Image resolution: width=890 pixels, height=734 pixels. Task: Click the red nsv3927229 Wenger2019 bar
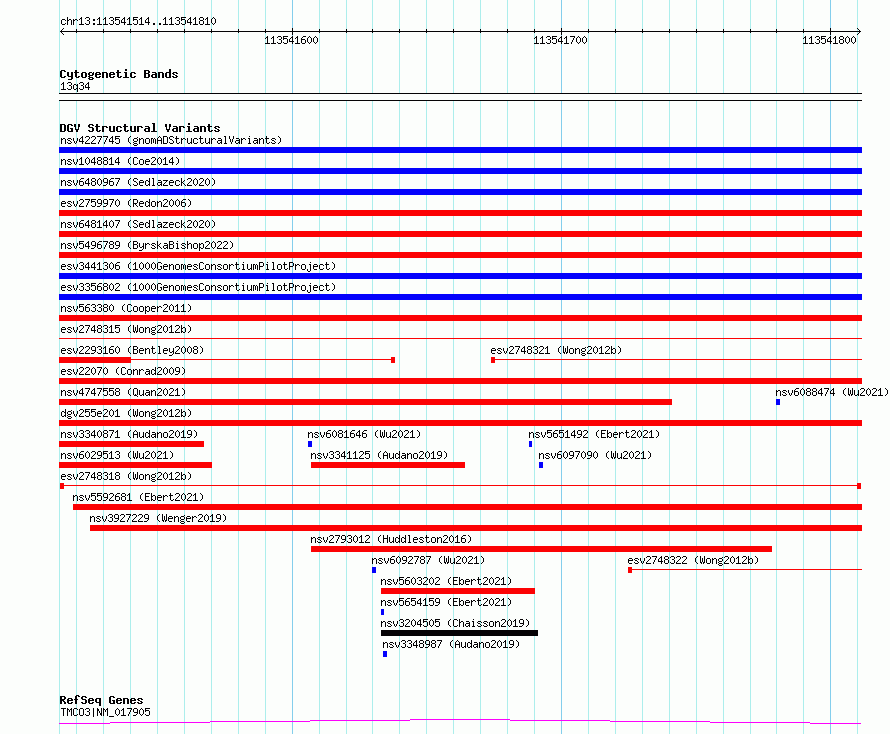(x=476, y=528)
